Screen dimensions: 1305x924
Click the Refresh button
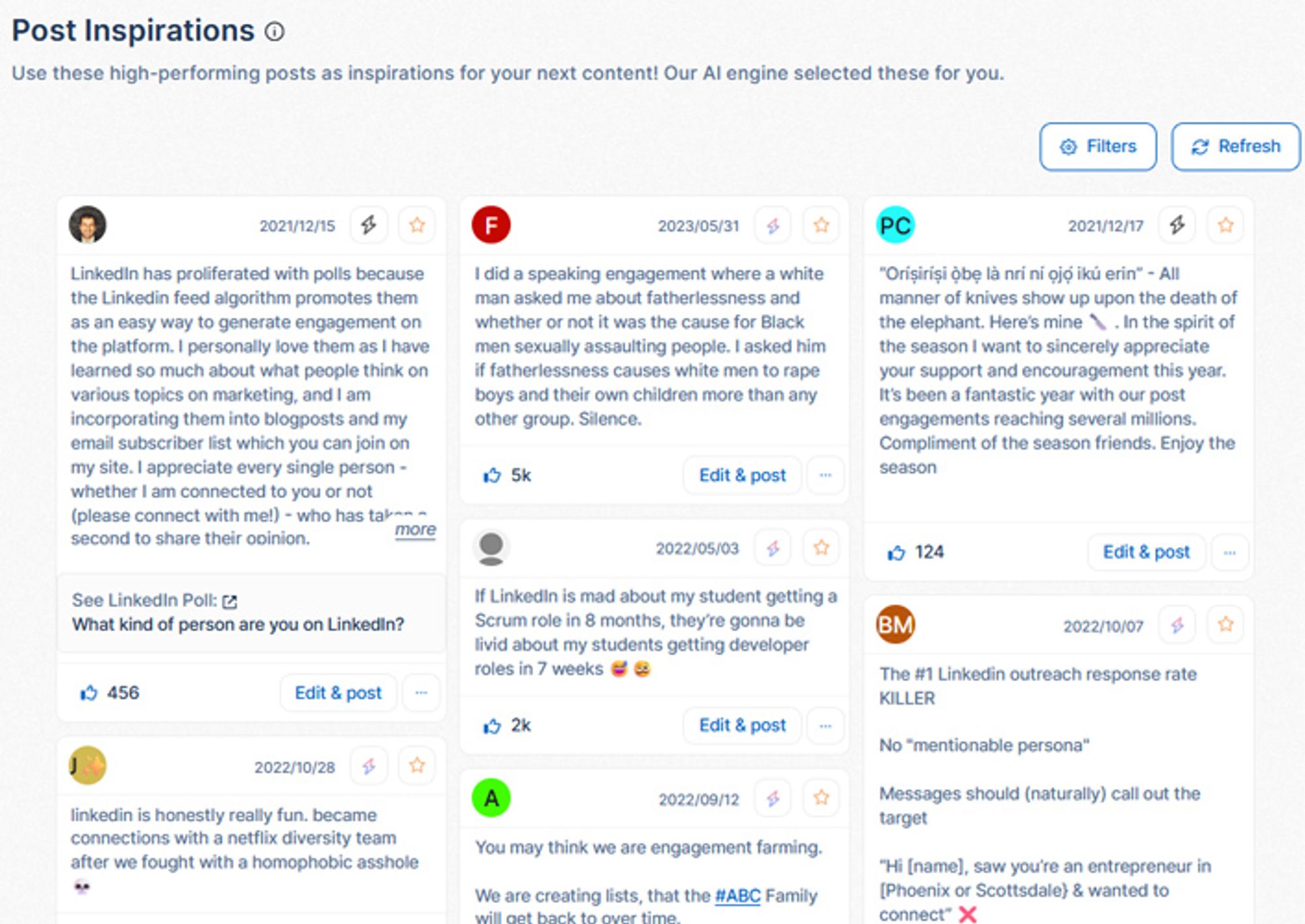click(1236, 147)
